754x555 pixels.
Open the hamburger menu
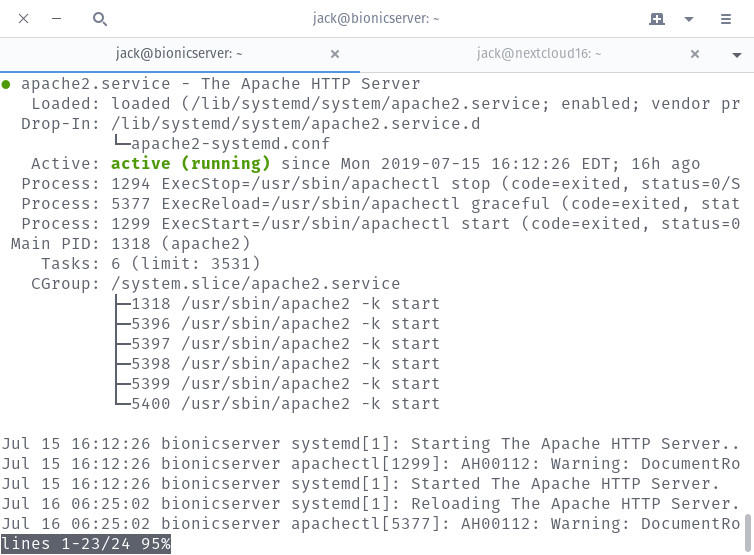pyautogui.click(x=726, y=19)
